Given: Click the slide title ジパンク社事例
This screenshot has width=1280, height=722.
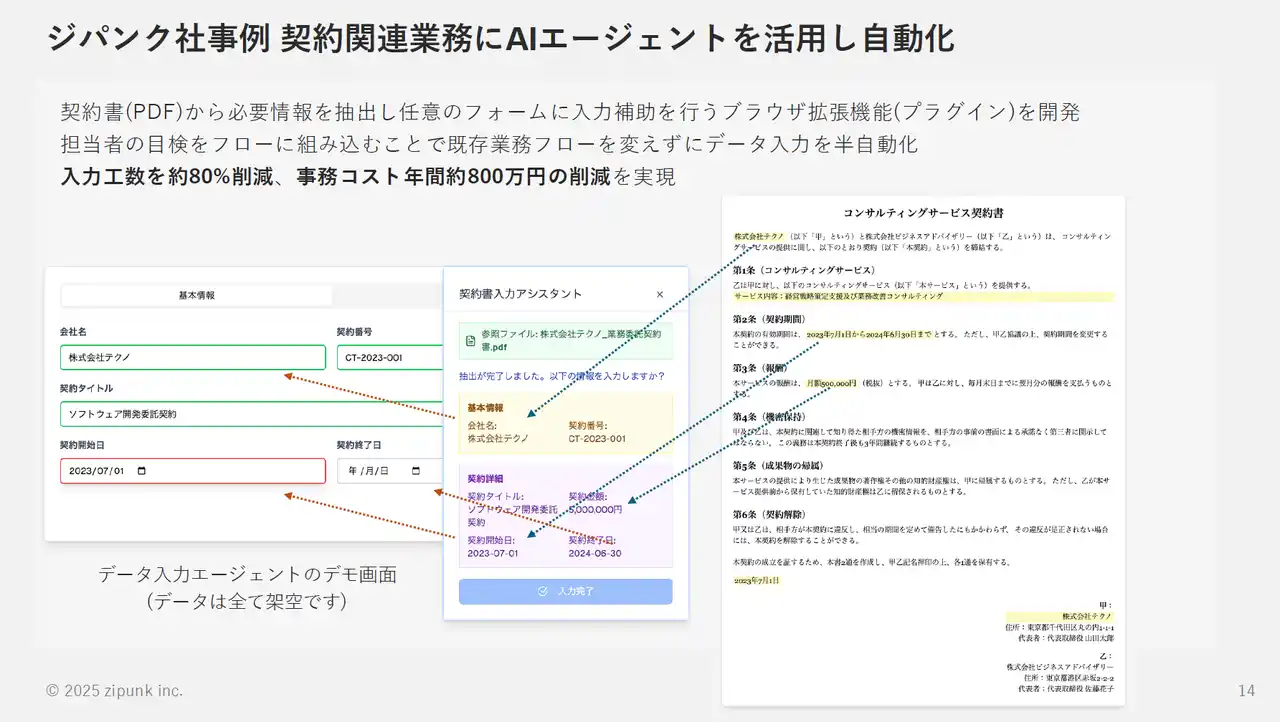Looking at the screenshot, I should click(x=158, y=38).
